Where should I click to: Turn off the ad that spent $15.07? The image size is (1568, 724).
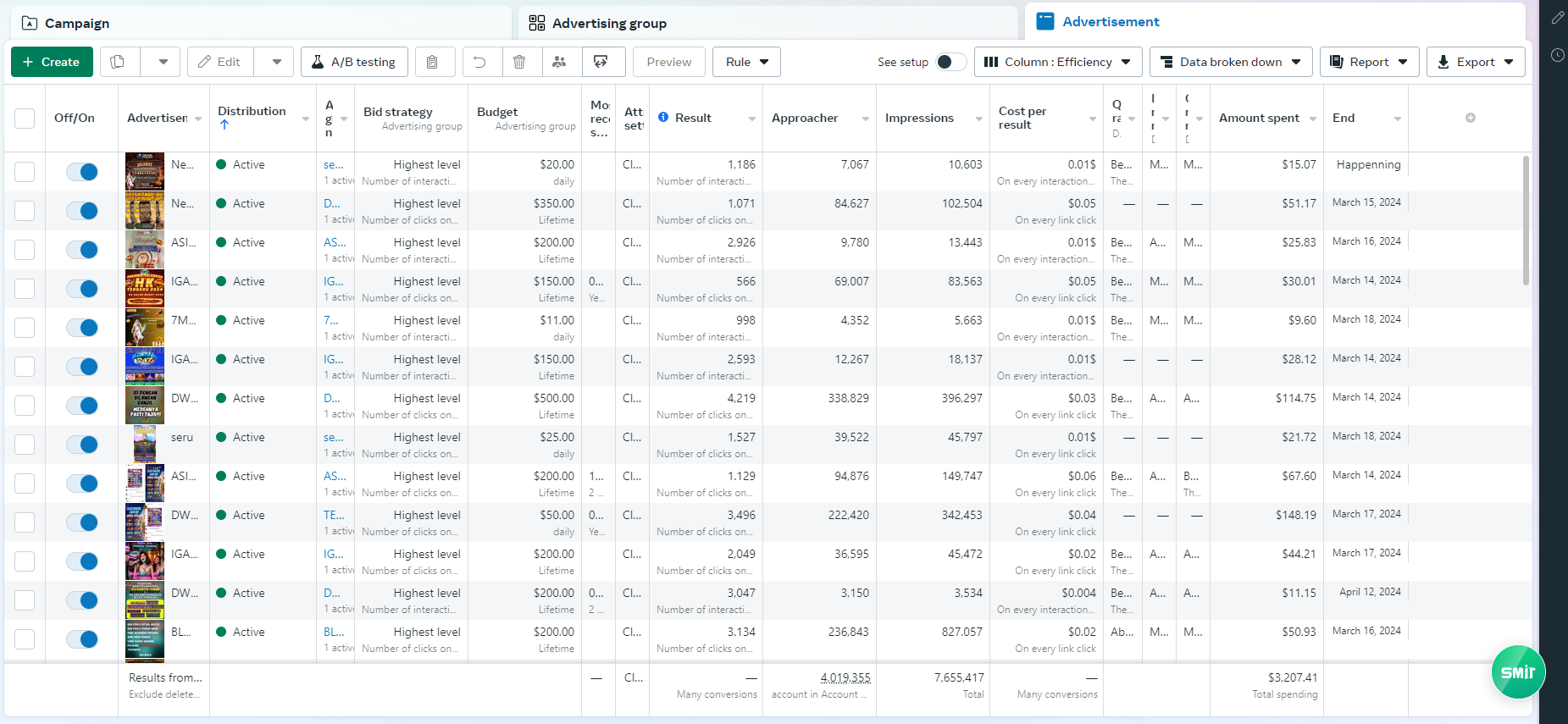82,172
